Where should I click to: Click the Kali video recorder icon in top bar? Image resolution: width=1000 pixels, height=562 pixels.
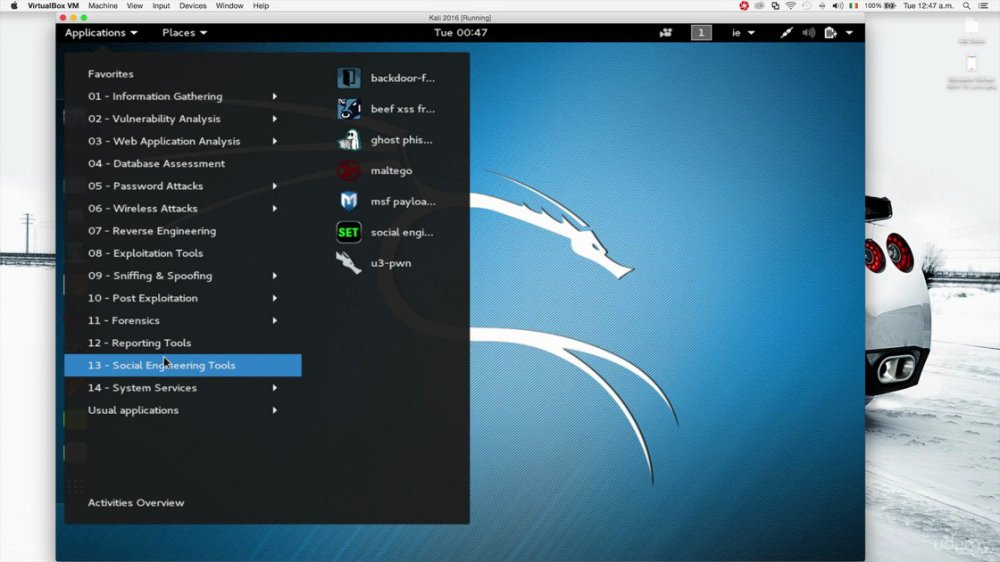[x=665, y=33]
